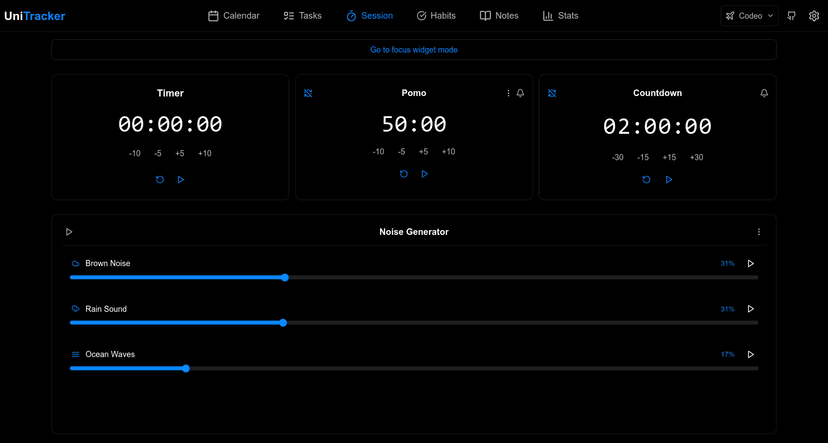Click the Brown Noise volume slider handle
Screen dimensions: 828x443
[x=285, y=277]
